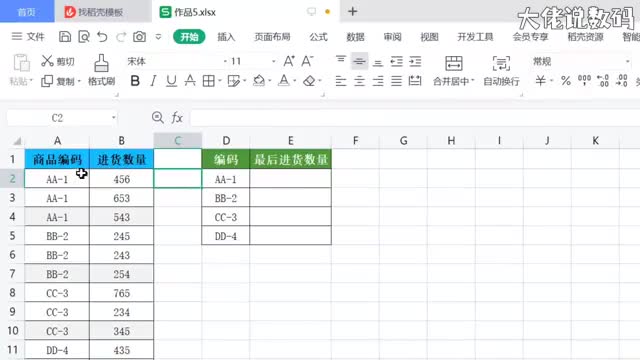Switch to the Review tab
640x360 pixels.
(392, 37)
